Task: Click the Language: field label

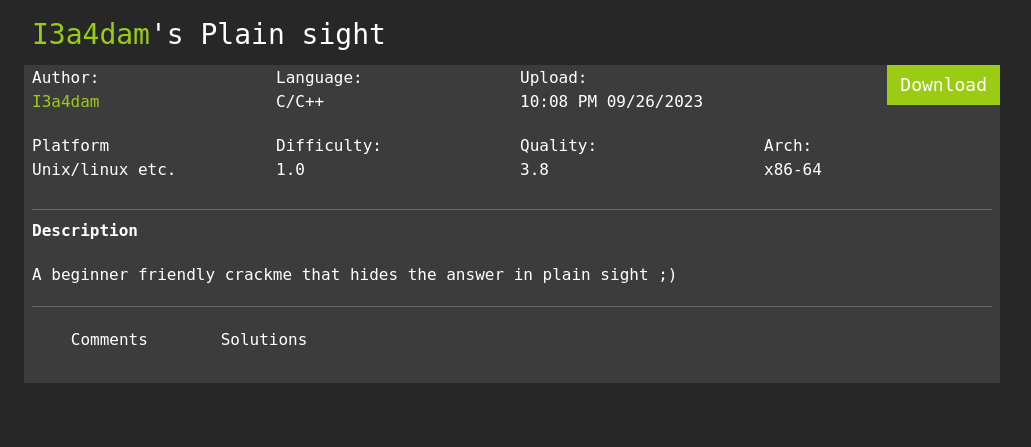Action: (x=319, y=77)
